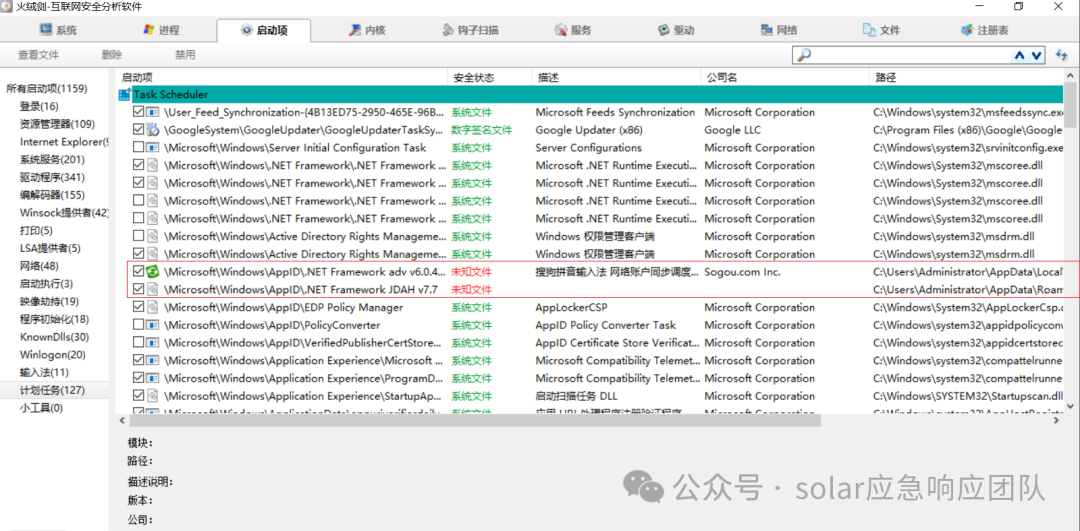Click green Sogou icon on .NET Framework adv row

153,271
